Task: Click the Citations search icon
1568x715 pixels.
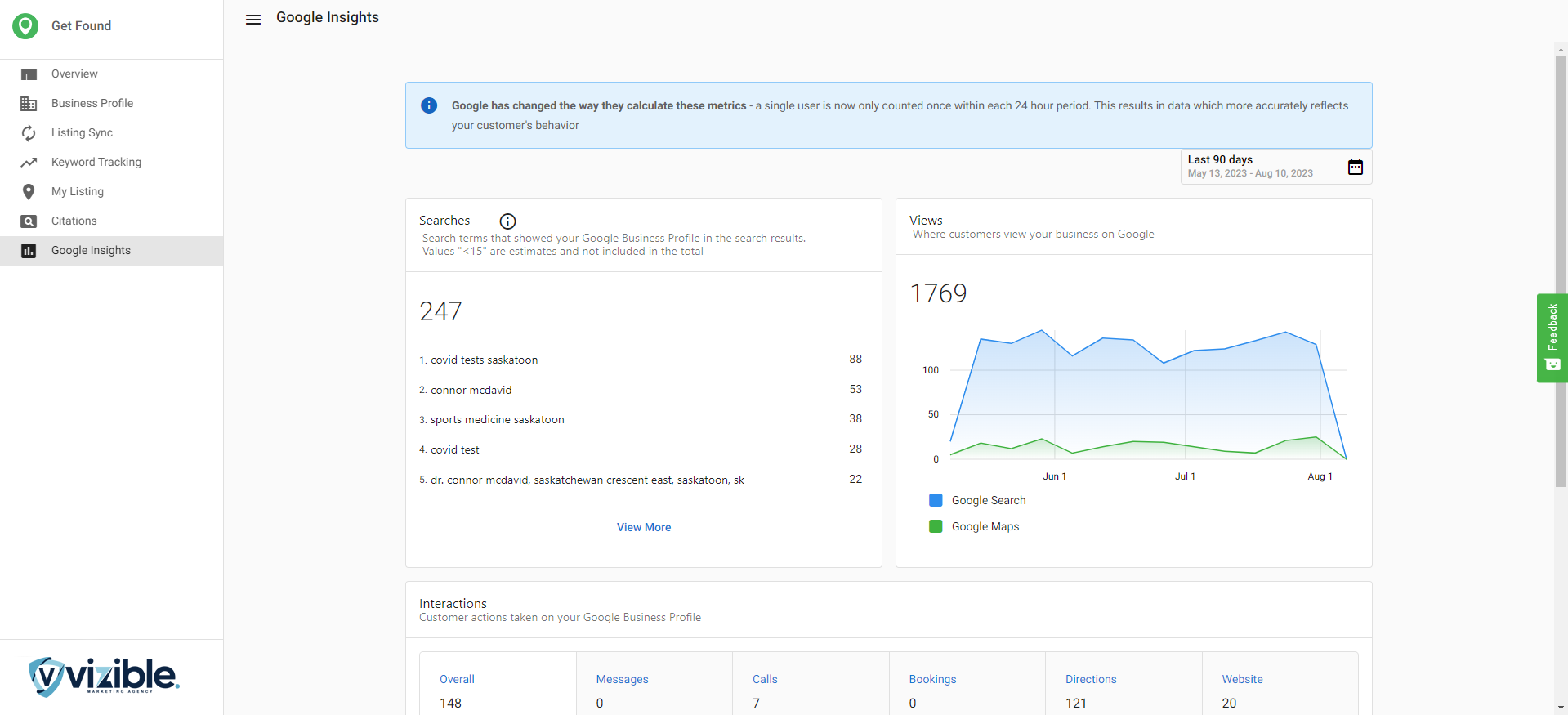Action: pyautogui.click(x=29, y=221)
